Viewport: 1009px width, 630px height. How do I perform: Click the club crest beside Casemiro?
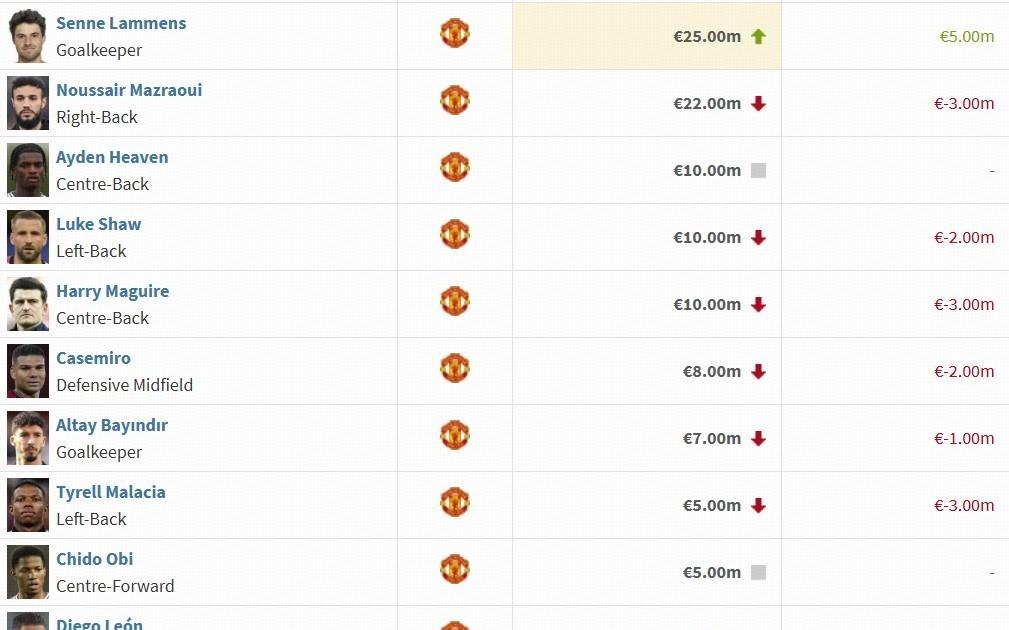455,368
